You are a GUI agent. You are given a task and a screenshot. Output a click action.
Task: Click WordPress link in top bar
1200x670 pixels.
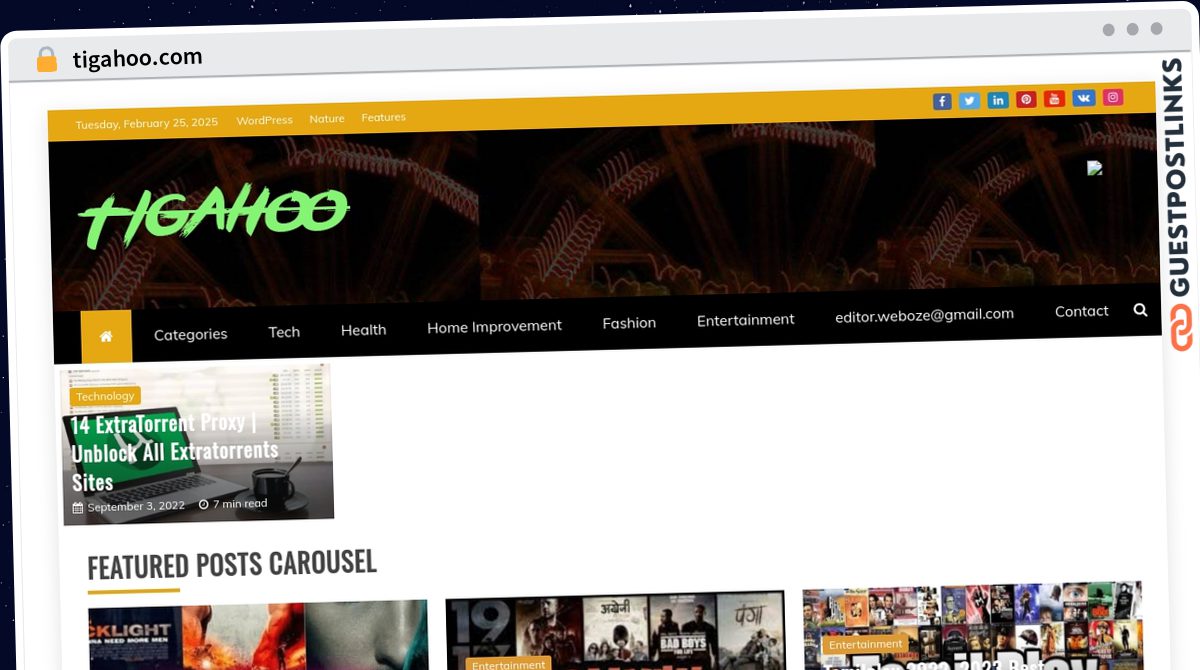264,120
